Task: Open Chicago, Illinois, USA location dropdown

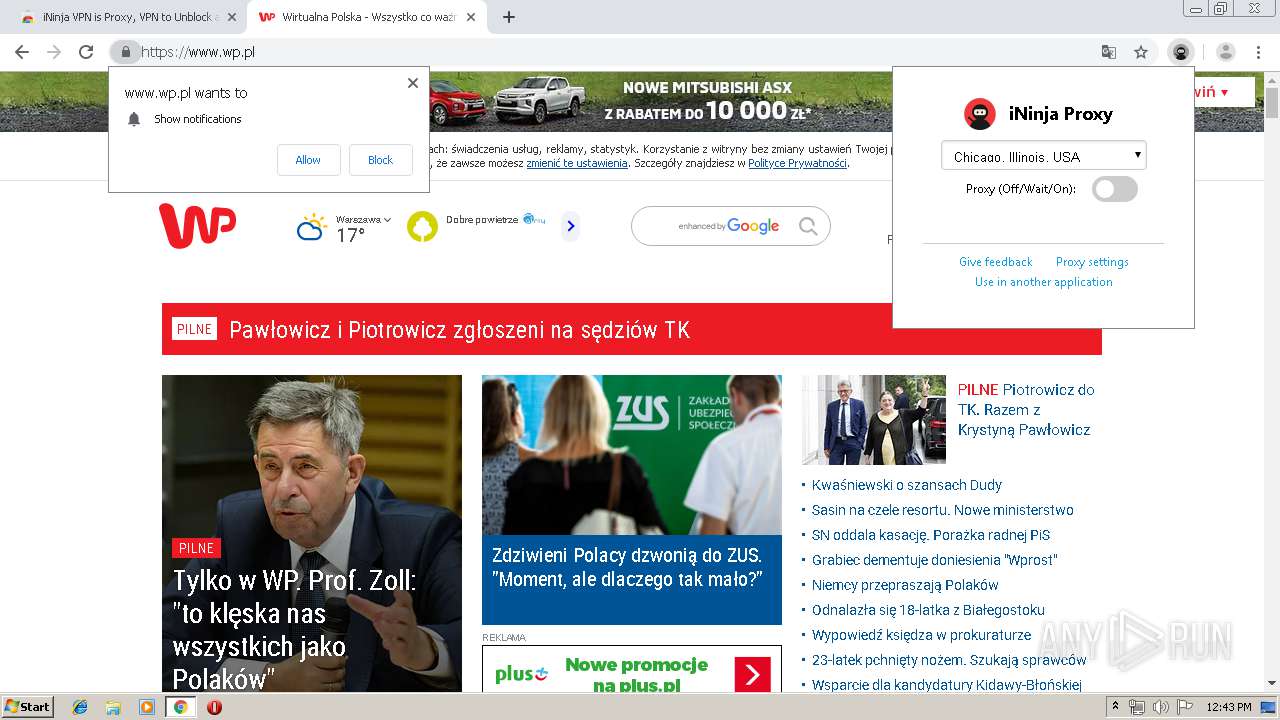Action: pos(1044,156)
